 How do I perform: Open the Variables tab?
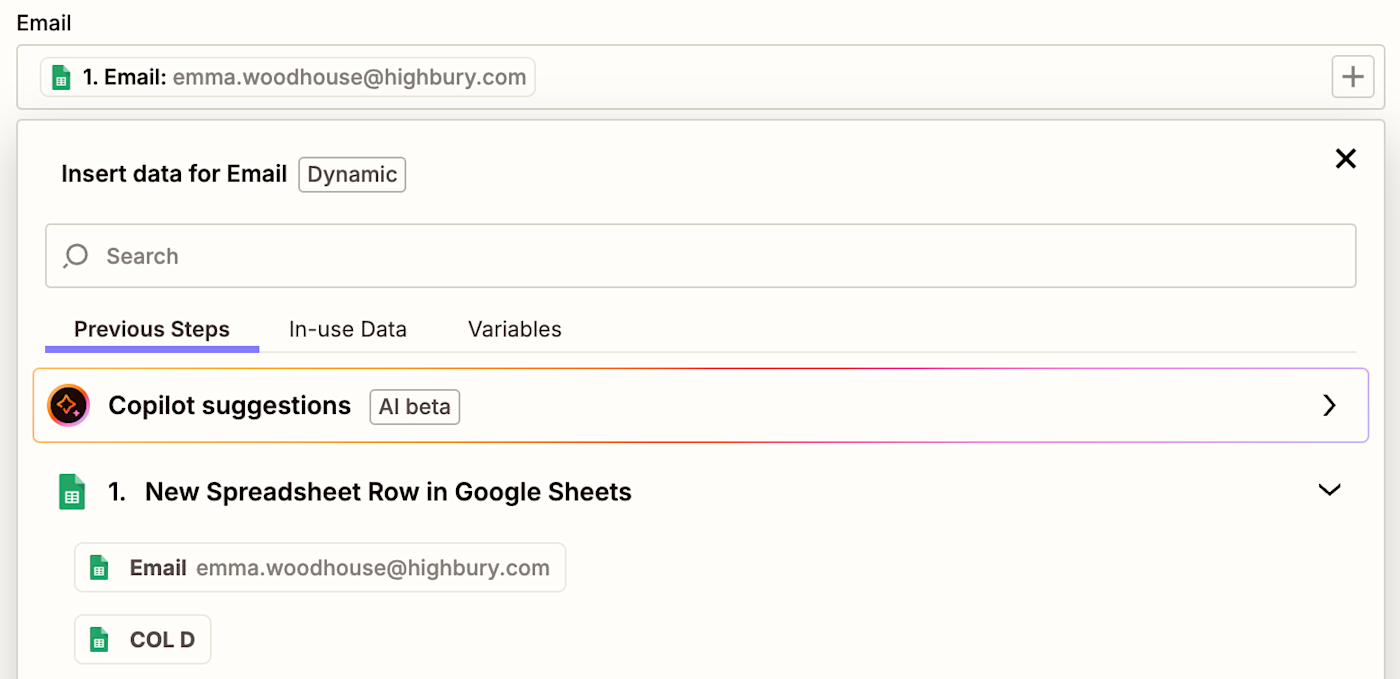[x=515, y=329]
